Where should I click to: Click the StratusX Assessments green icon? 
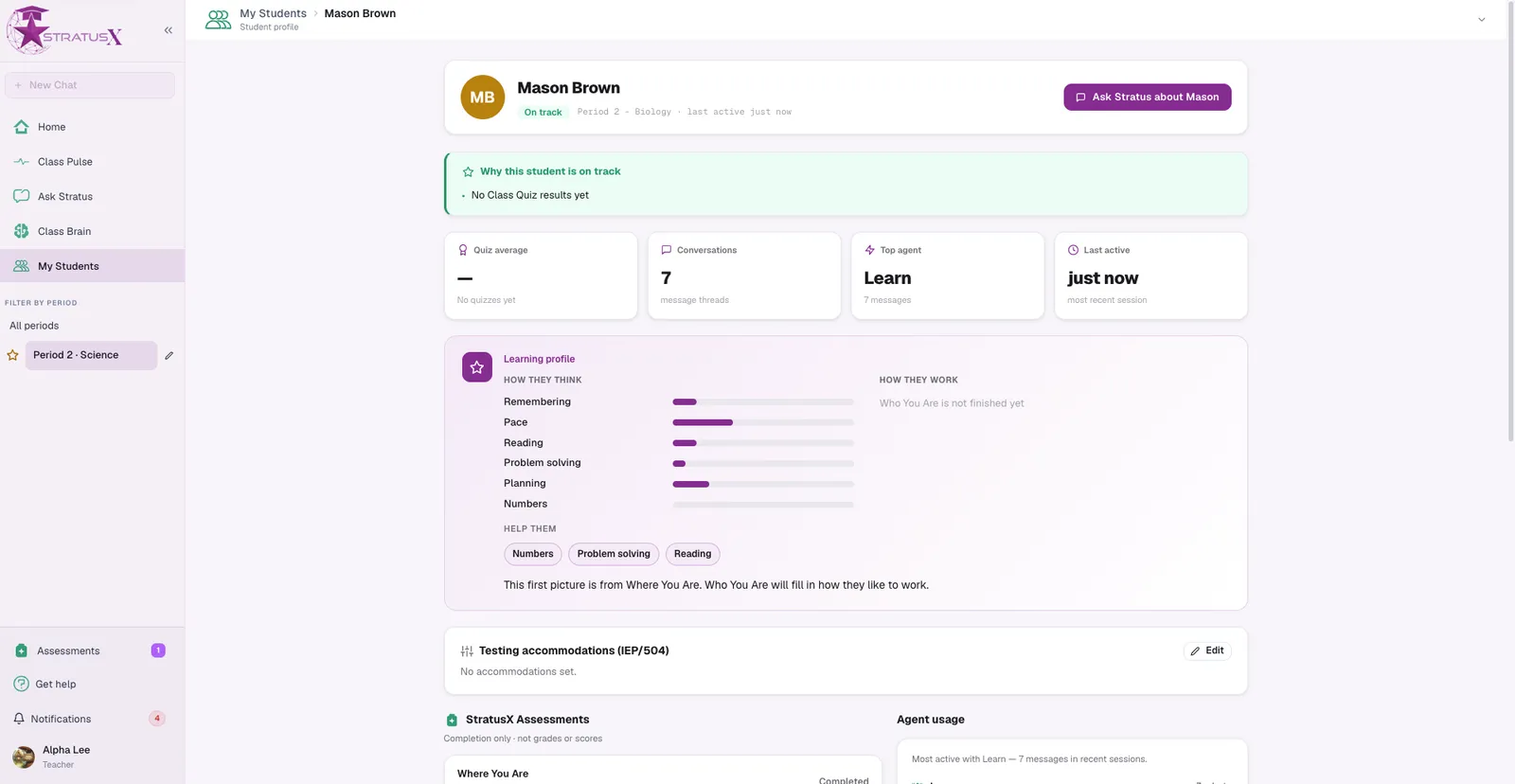(x=452, y=720)
